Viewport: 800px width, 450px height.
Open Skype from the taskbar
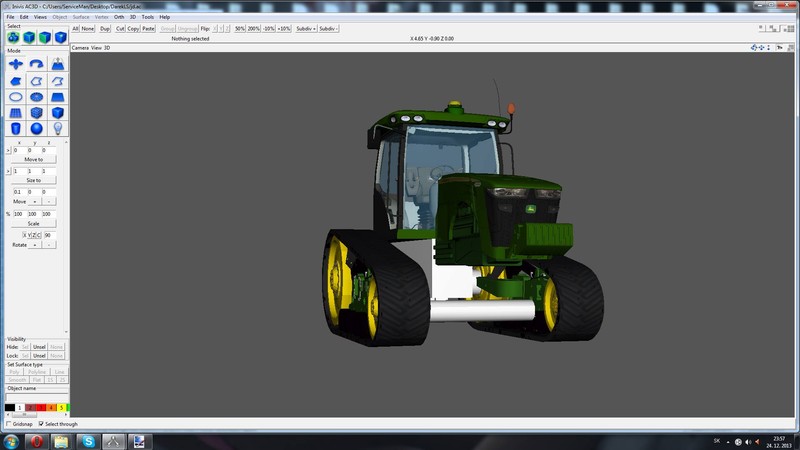(88, 441)
